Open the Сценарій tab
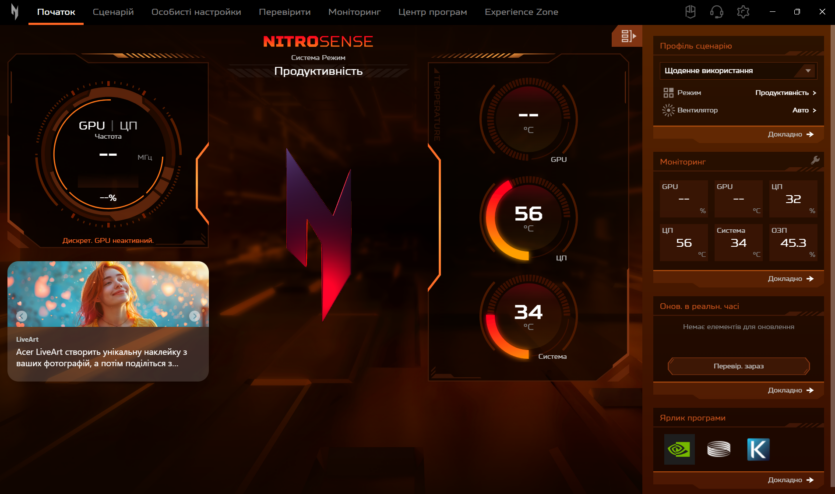This screenshot has width=835, height=494. (113, 12)
